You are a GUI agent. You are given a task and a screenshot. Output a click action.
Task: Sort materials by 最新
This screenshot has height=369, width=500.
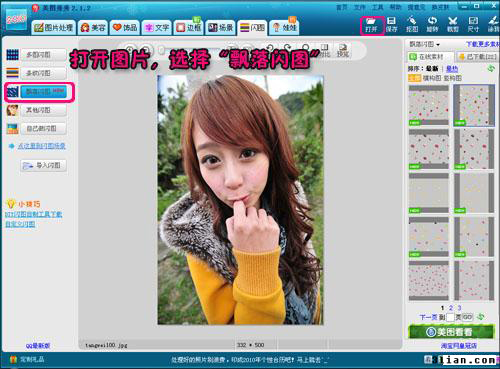[432, 69]
